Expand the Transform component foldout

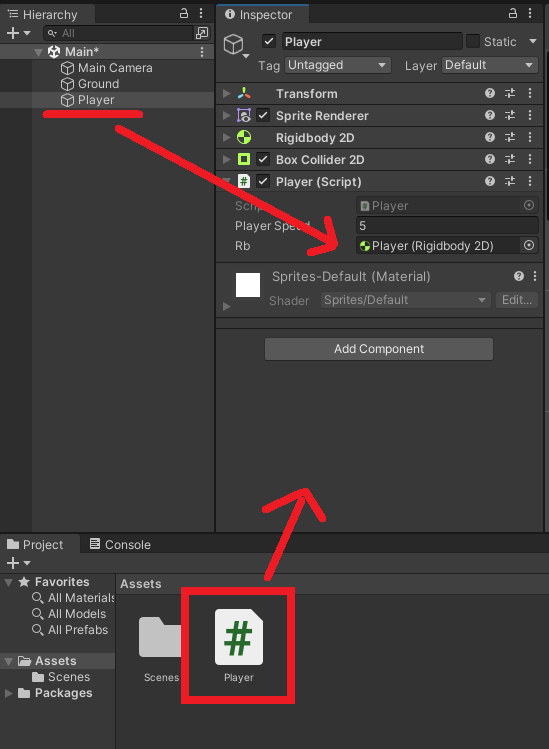coord(226,93)
